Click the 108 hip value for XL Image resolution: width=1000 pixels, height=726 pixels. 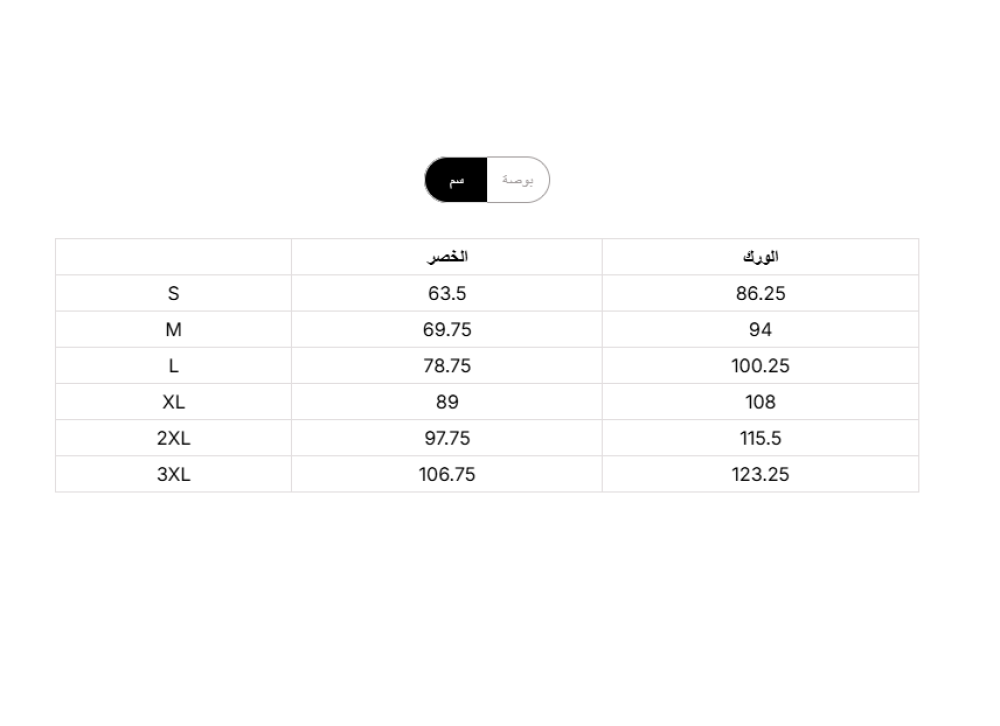[760, 402]
